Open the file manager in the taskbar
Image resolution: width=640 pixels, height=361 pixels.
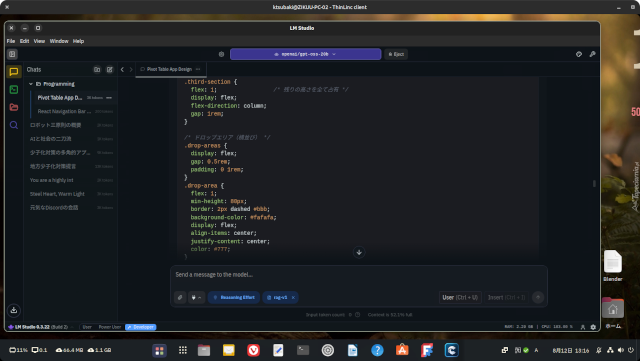coord(204,350)
